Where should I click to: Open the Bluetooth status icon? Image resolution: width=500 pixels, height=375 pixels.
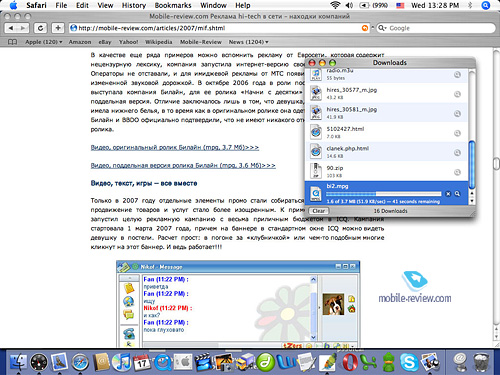(470, 5)
